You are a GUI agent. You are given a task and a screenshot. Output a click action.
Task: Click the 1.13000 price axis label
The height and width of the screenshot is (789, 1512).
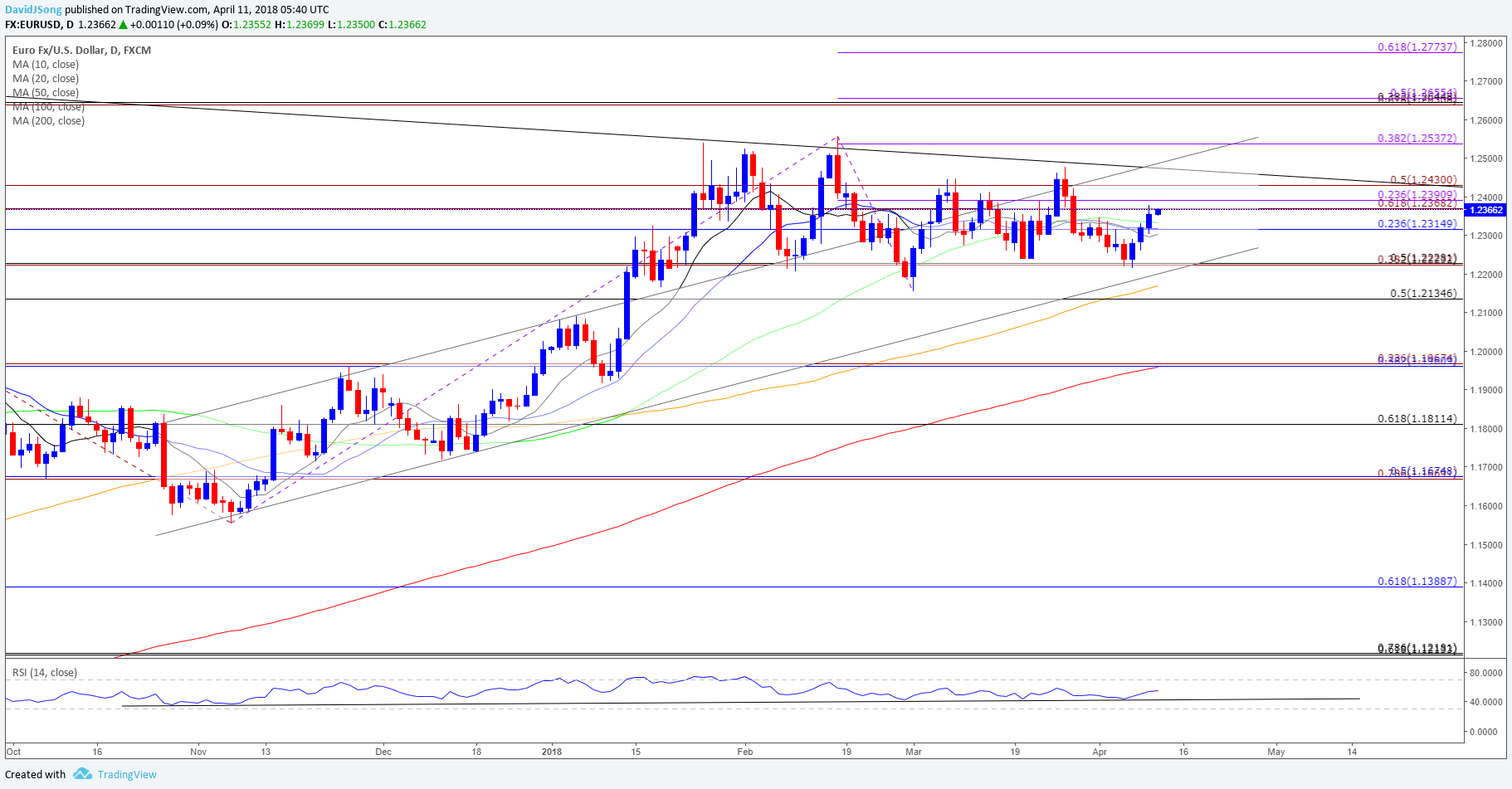click(x=1485, y=622)
